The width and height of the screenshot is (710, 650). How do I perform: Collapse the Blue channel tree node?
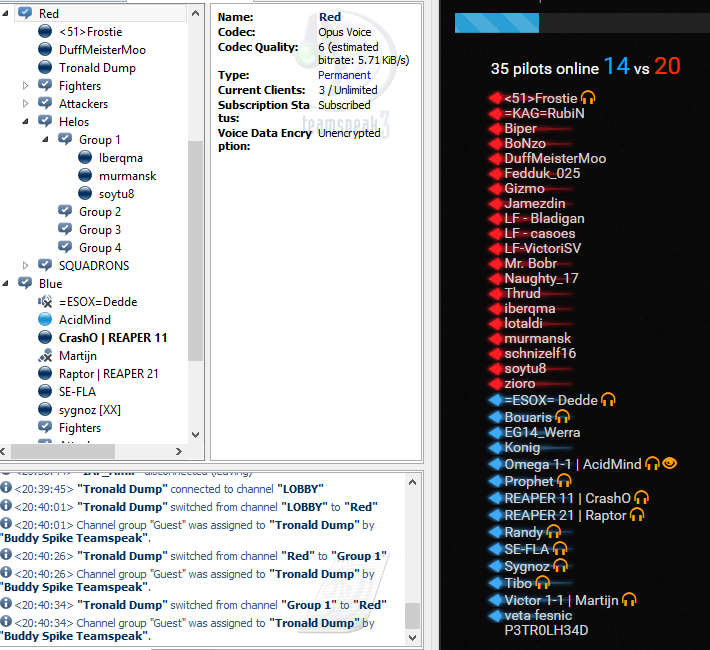[5, 284]
